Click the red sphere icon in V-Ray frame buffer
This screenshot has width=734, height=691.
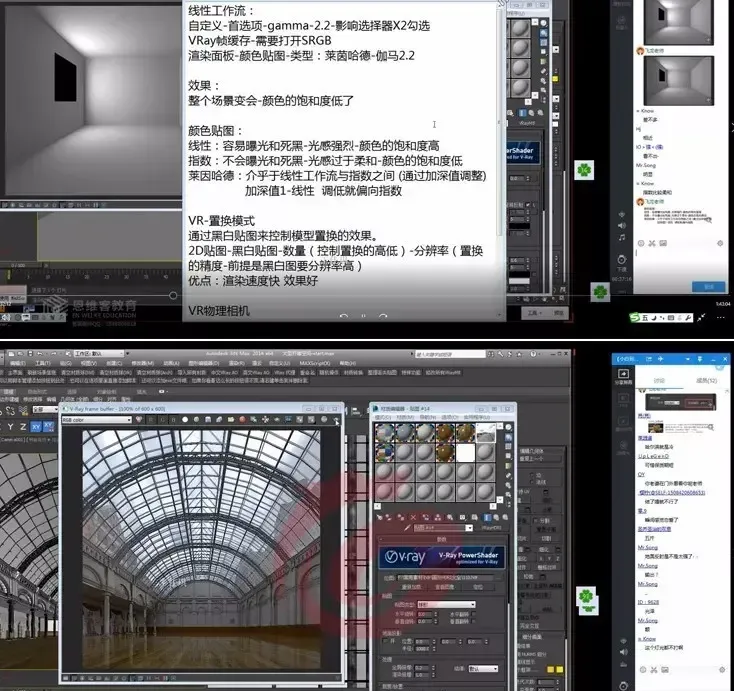click(242, 419)
